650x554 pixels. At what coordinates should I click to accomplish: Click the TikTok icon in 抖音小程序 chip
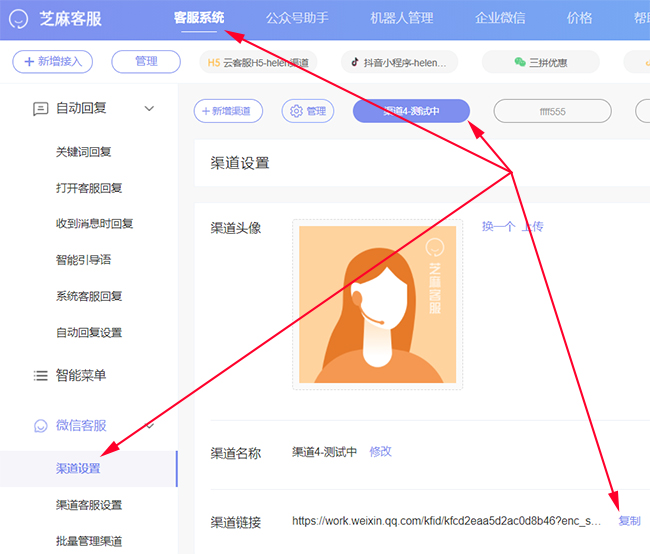point(355,62)
